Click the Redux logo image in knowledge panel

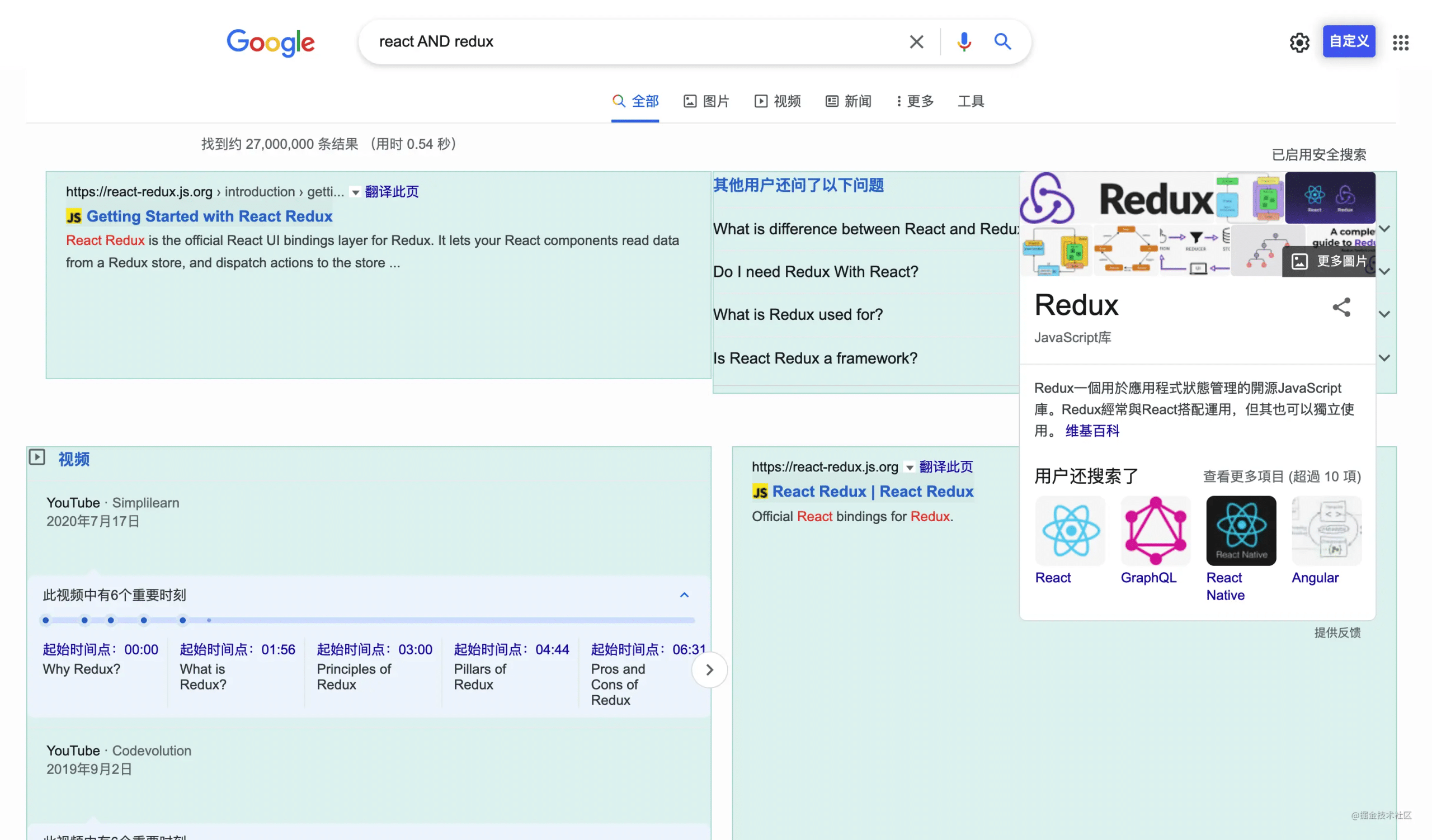[1118, 198]
